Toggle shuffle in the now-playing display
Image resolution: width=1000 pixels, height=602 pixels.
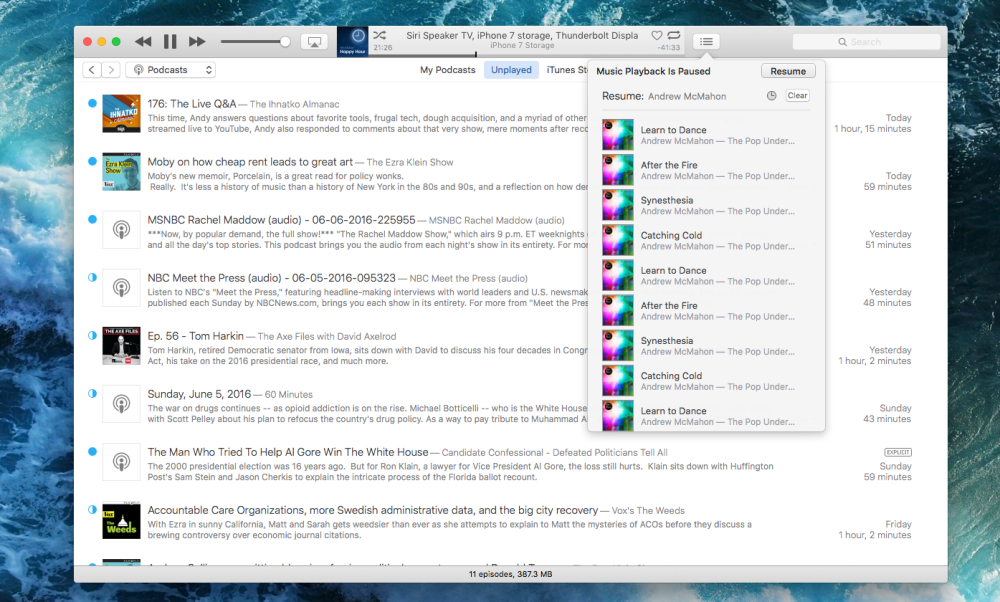(x=381, y=35)
